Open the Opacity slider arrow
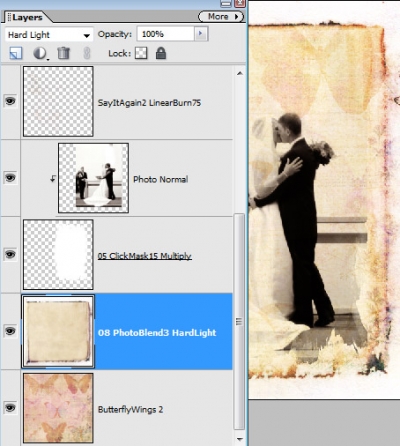The height and width of the screenshot is (446, 400). [201, 34]
